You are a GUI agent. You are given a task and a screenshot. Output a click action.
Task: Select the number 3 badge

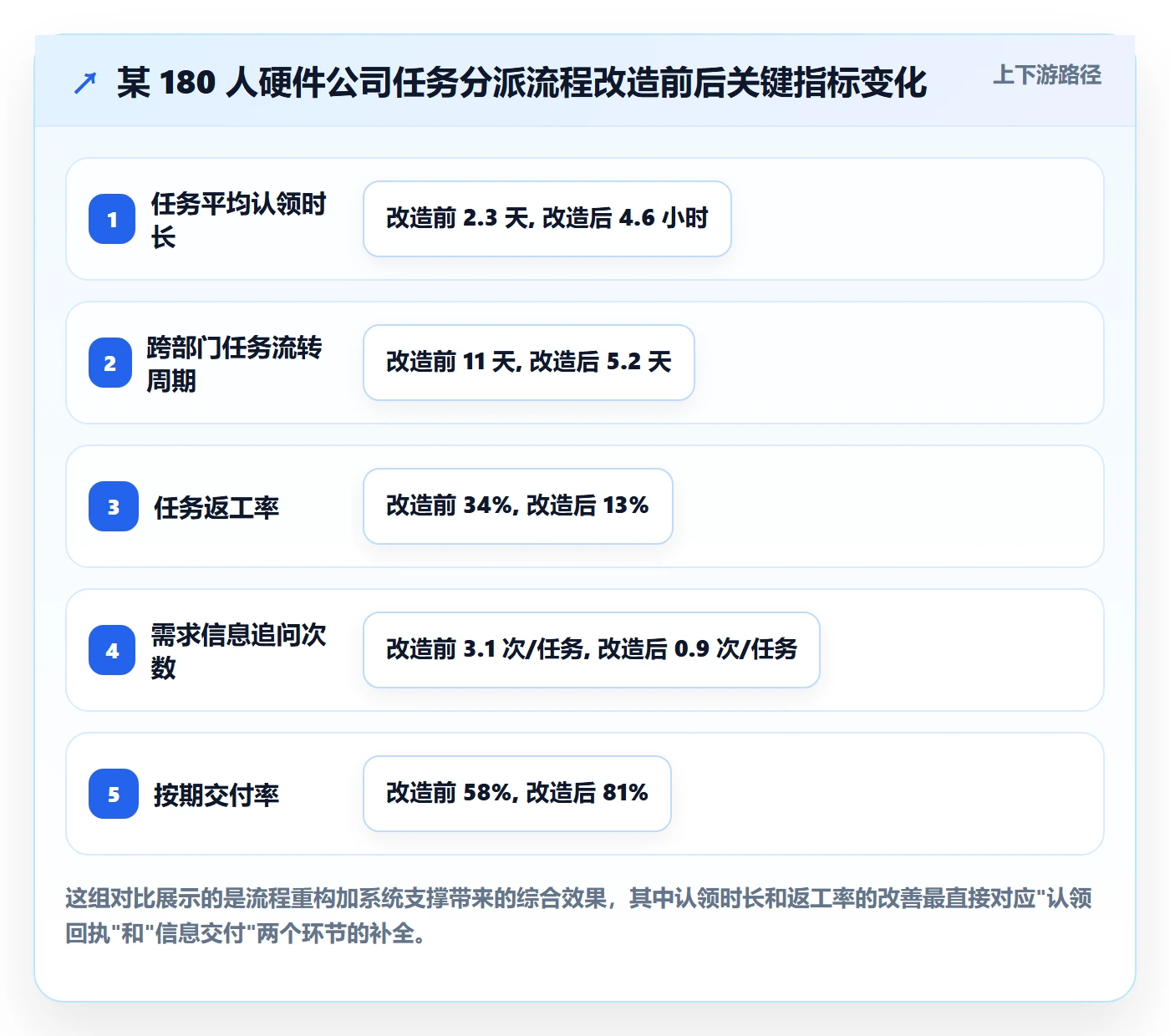[x=114, y=506]
